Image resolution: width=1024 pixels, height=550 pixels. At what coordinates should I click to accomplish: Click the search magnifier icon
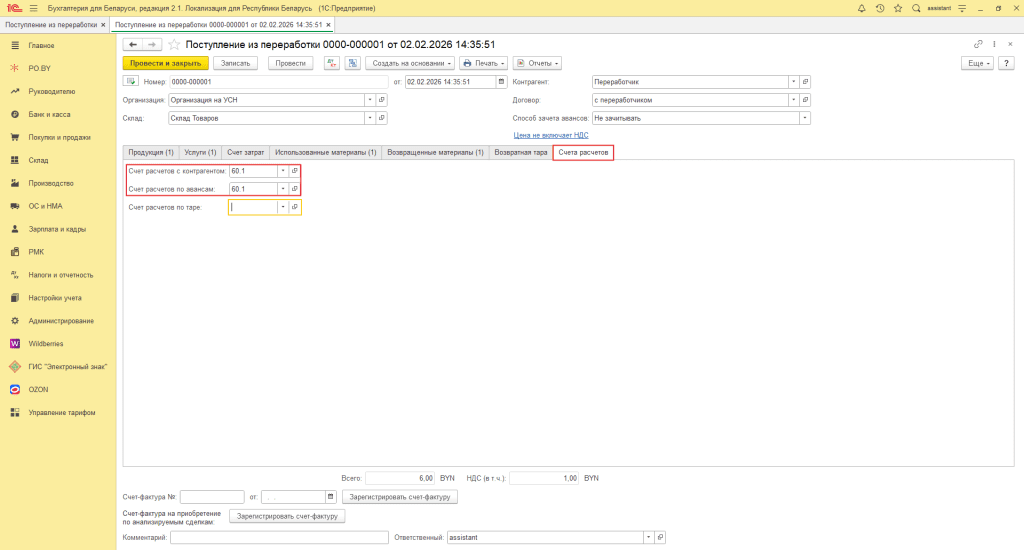(x=916, y=8)
